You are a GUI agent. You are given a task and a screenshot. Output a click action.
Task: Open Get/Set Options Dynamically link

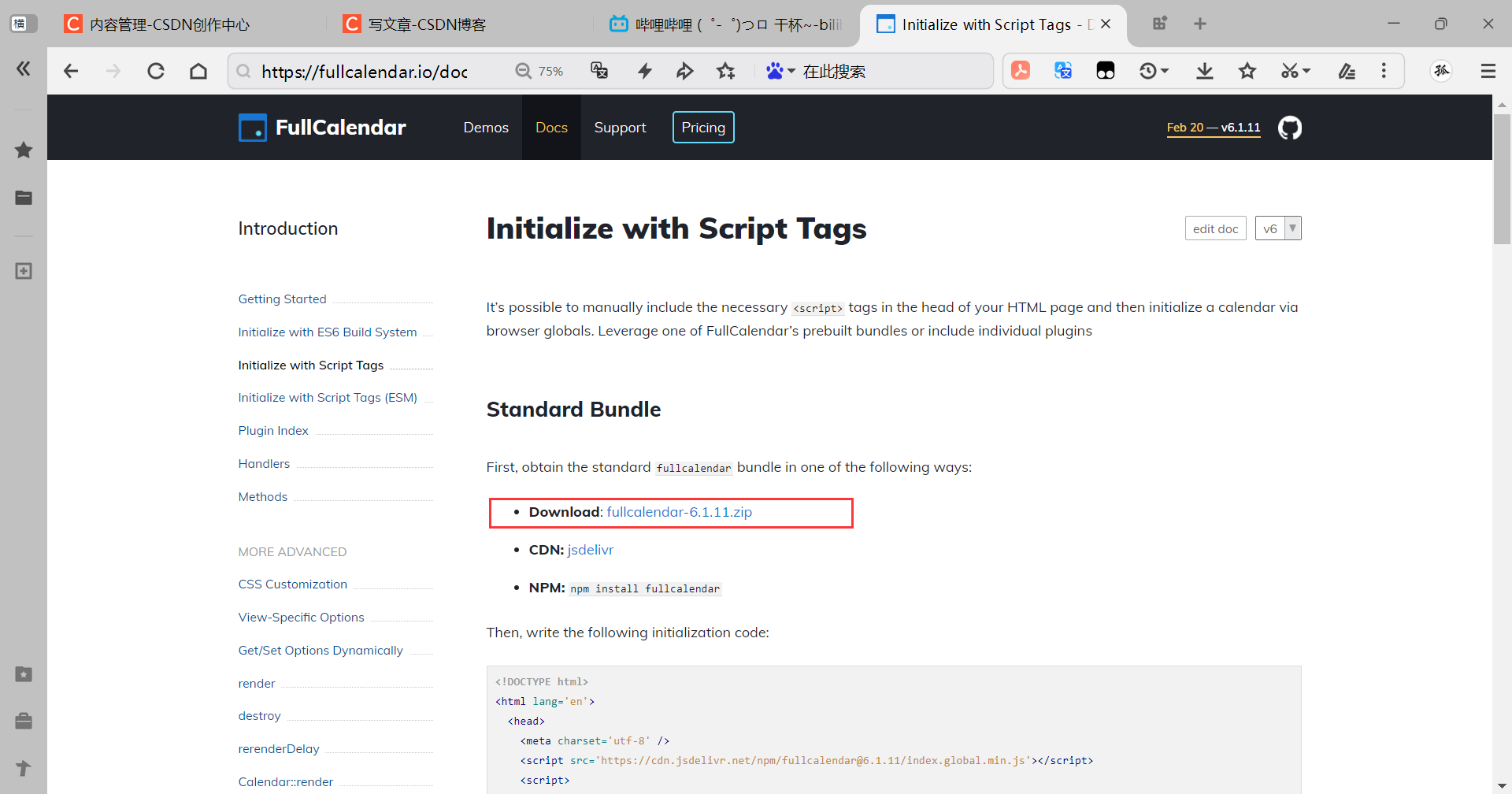pos(321,651)
